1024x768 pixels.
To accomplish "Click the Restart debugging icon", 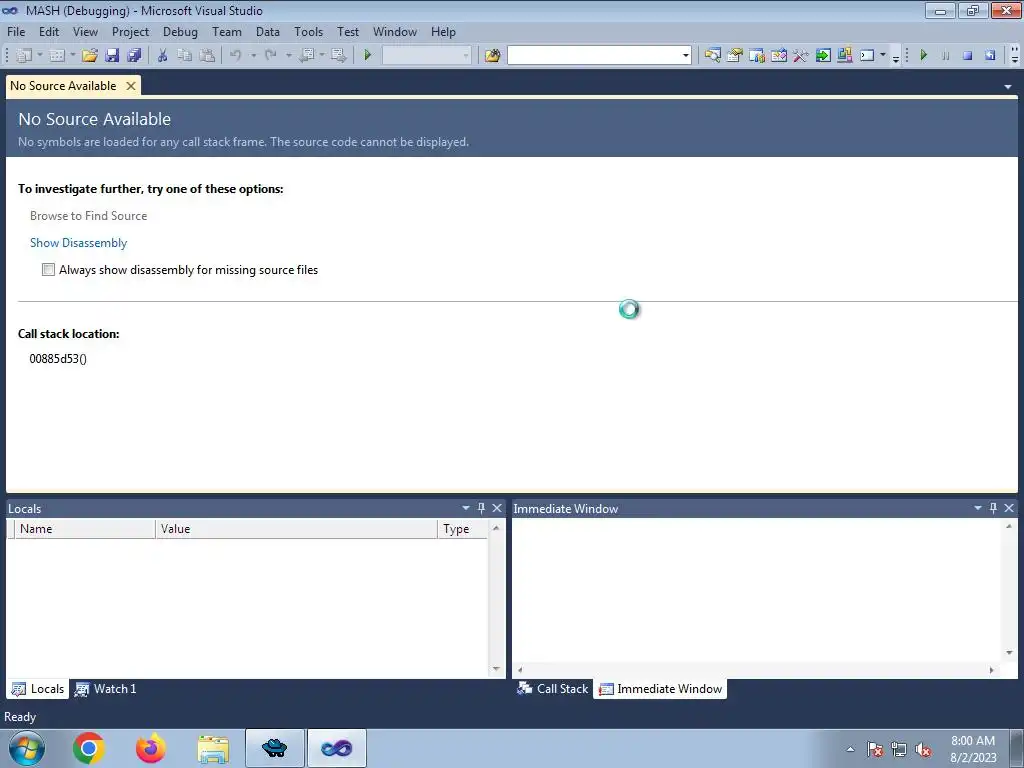I will [x=990, y=56].
